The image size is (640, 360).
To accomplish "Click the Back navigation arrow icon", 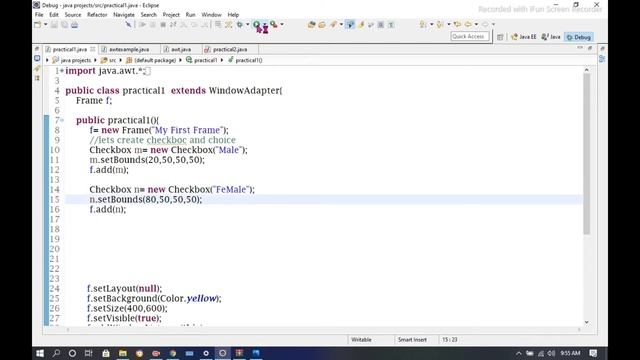I will pos(468,24).
